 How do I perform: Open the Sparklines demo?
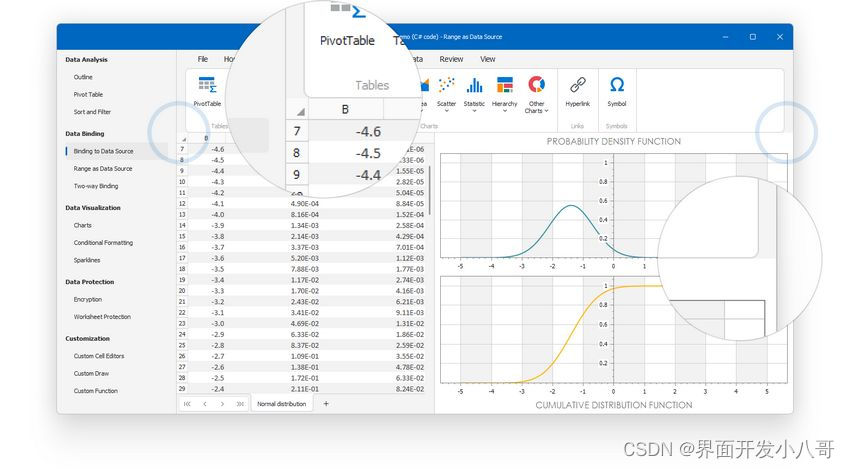(87, 260)
